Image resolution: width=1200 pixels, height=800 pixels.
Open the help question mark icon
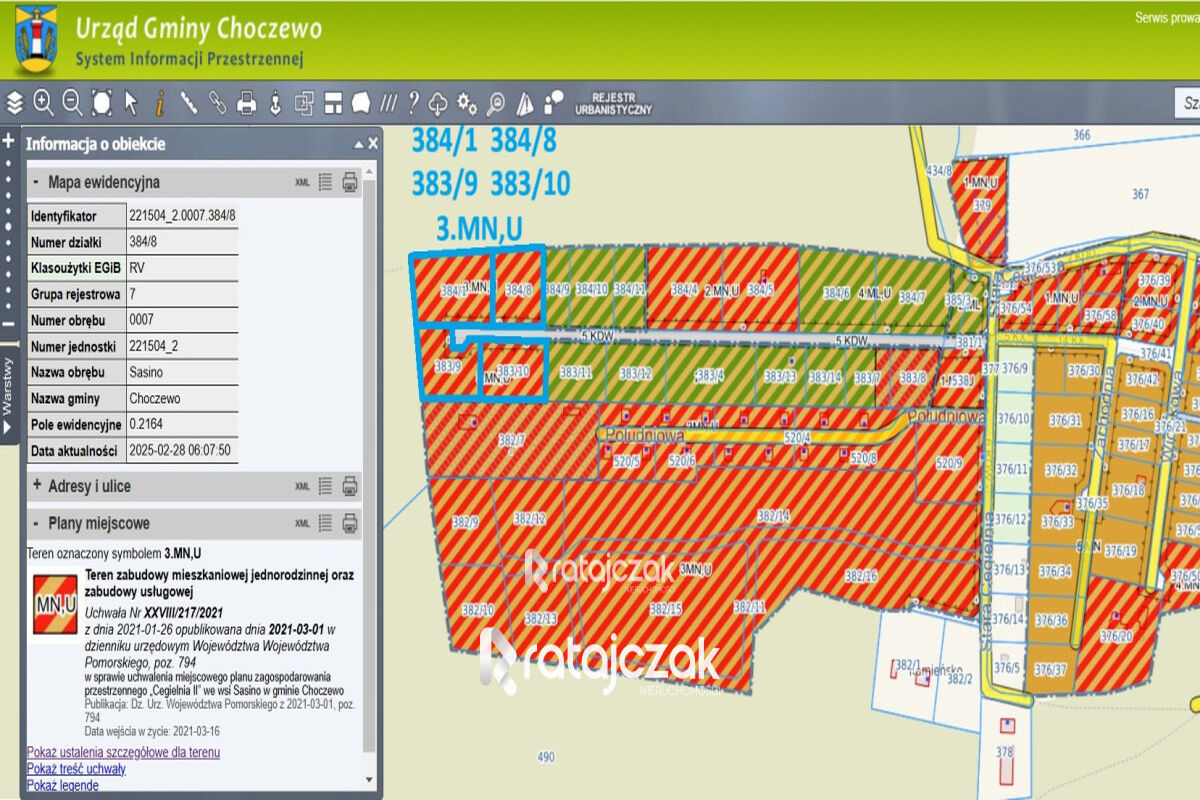412,103
